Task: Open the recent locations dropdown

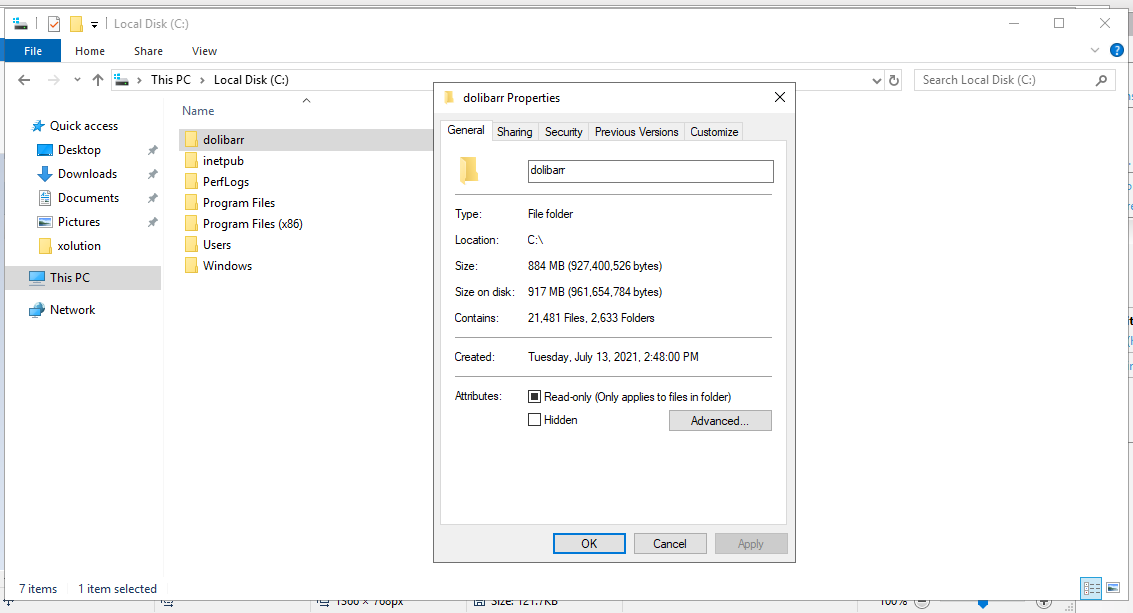Action: click(77, 80)
